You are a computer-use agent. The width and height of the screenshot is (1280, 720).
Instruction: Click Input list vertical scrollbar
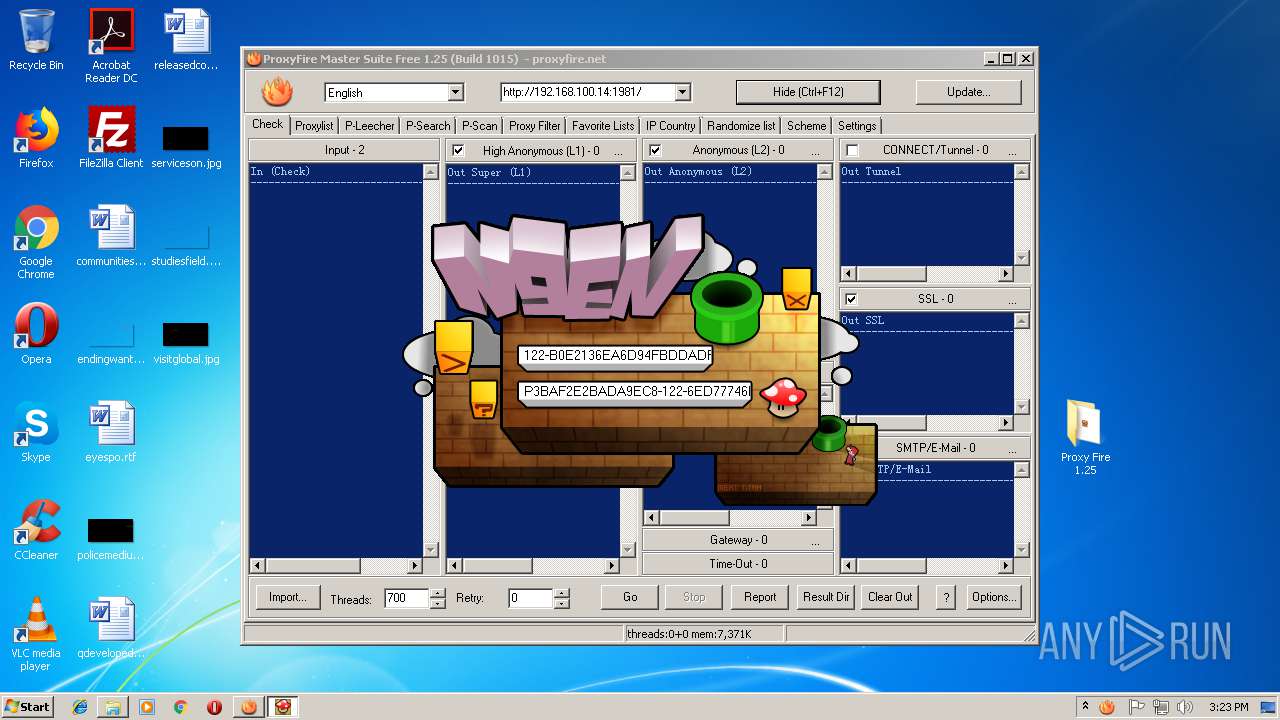coord(430,361)
